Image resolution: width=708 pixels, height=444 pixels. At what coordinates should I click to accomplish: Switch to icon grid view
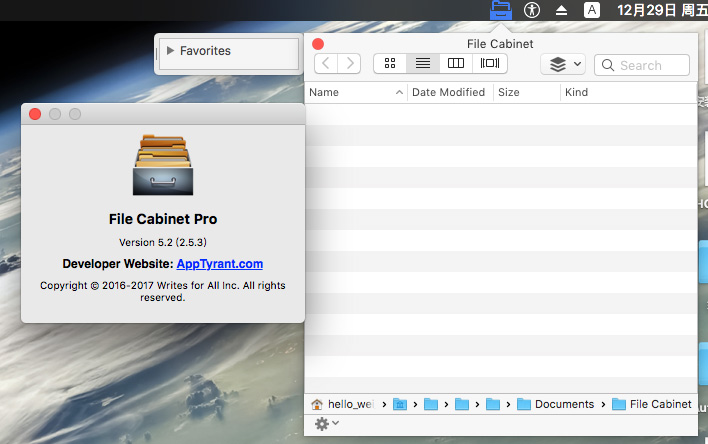point(390,63)
